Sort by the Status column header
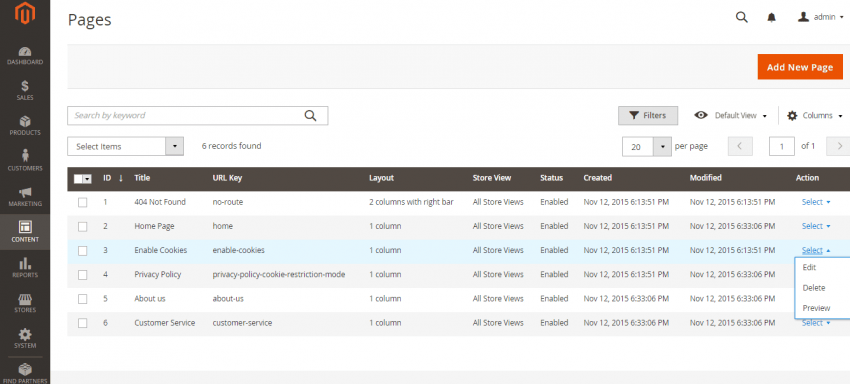 click(551, 178)
